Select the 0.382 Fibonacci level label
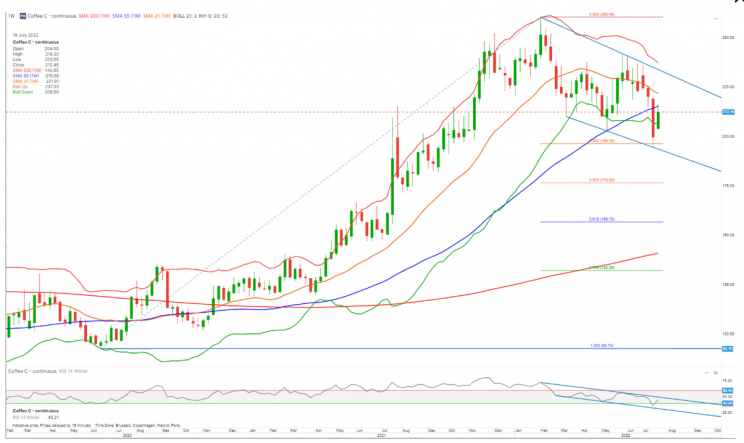The height and width of the screenshot is (443, 744). pos(602,141)
